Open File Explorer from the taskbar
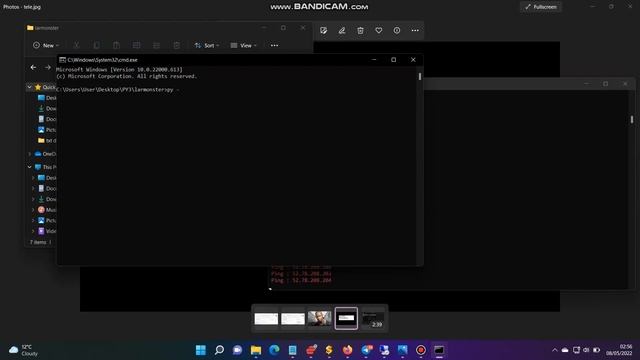This screenshot has width=640, height=360. pyautogui.click(x=256, y=350)
